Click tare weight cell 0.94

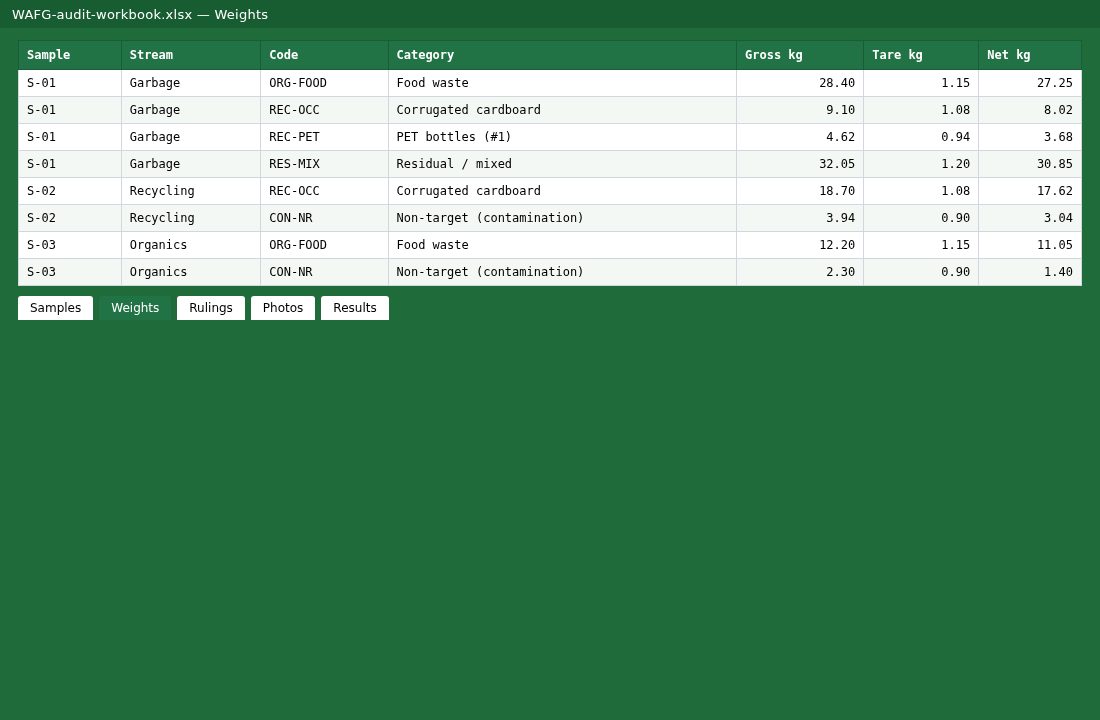(x=921, y=137)
